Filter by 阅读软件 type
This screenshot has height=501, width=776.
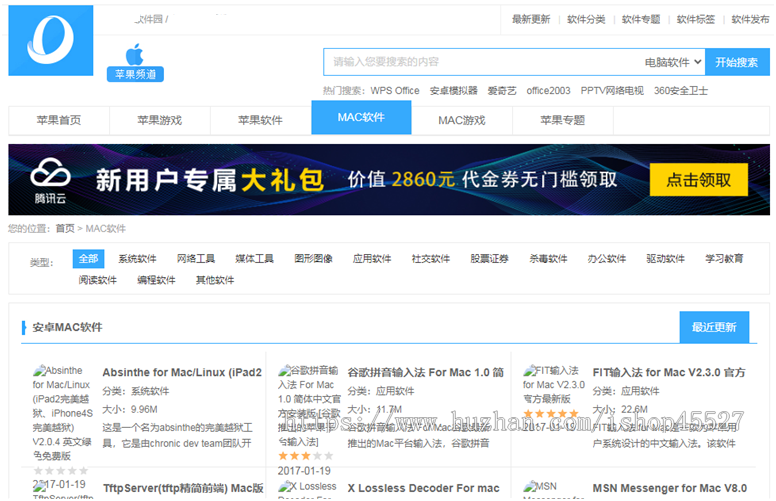97,280
